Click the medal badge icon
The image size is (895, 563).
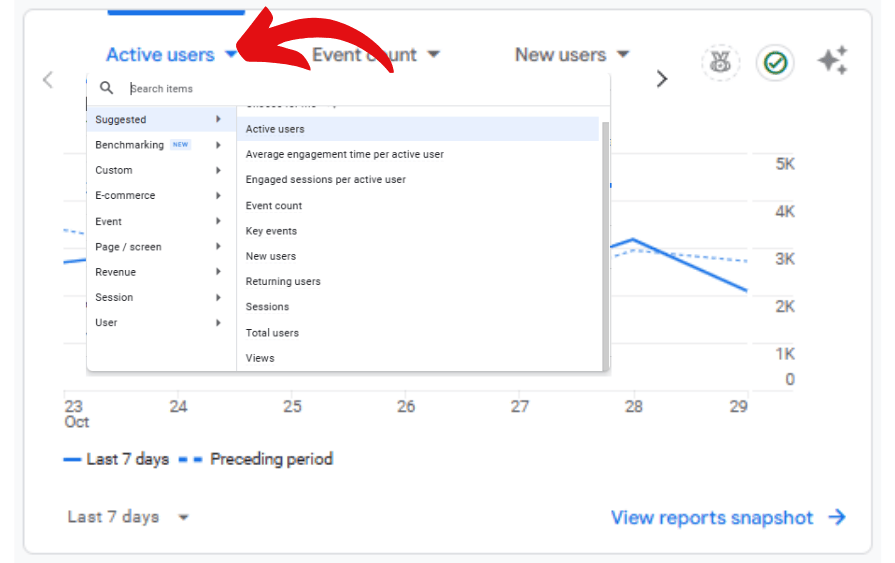(x=719, y=63)
